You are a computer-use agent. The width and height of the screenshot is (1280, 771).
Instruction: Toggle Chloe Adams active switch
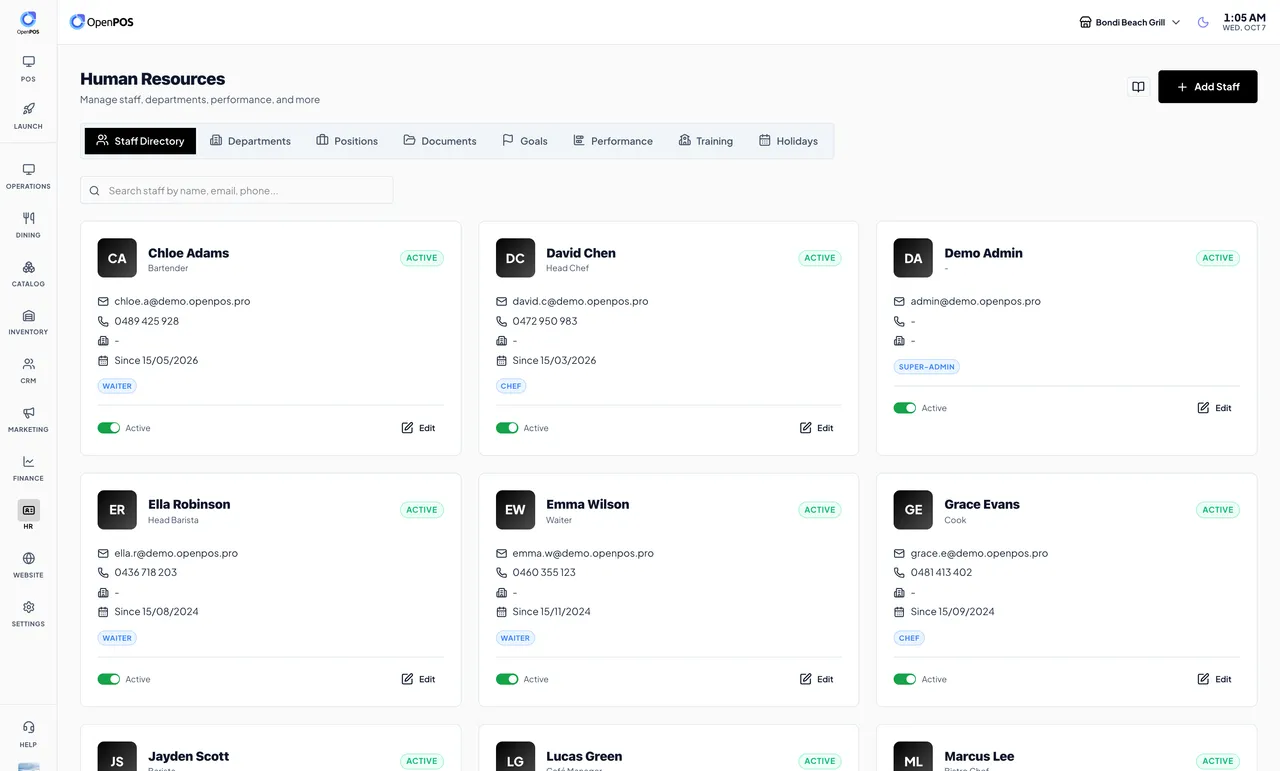(x=108, y=428)
